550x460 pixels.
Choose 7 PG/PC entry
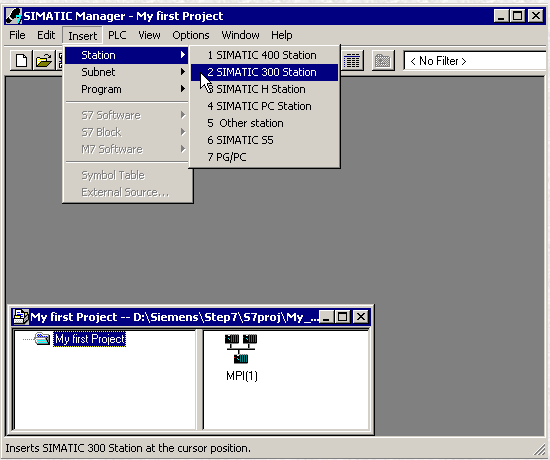[264, 157]
